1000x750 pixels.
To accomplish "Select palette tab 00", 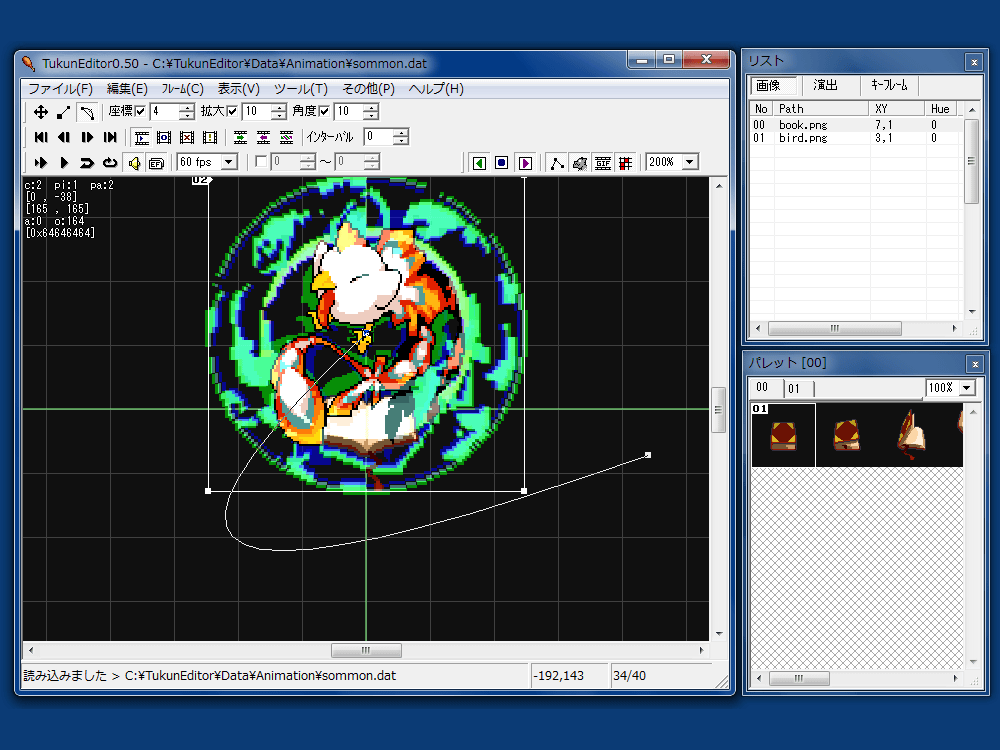I will (x=763, y=387).
